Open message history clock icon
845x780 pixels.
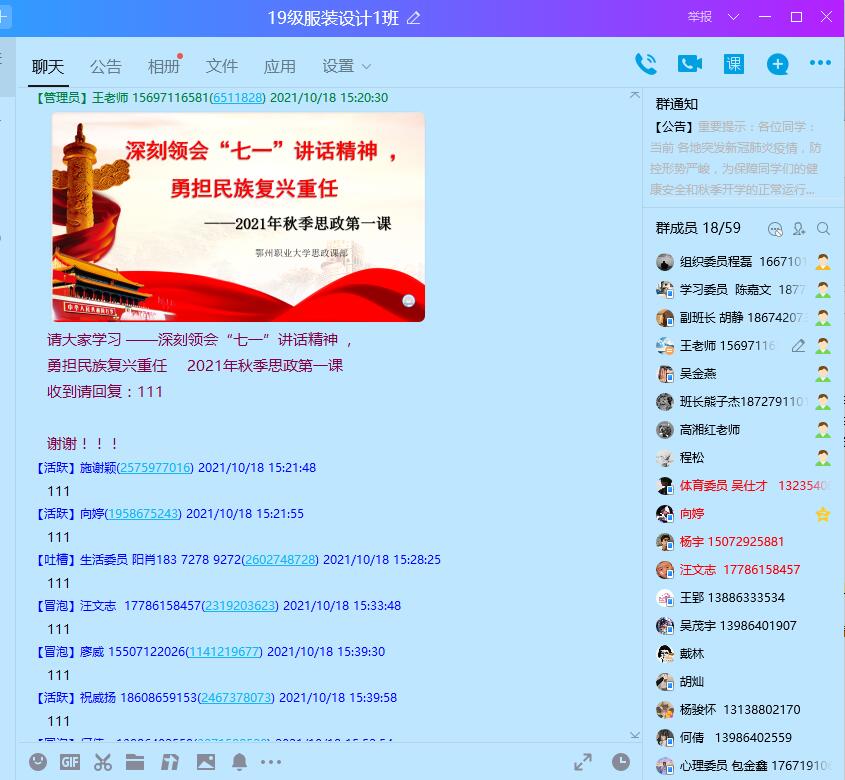pos(621,762)
